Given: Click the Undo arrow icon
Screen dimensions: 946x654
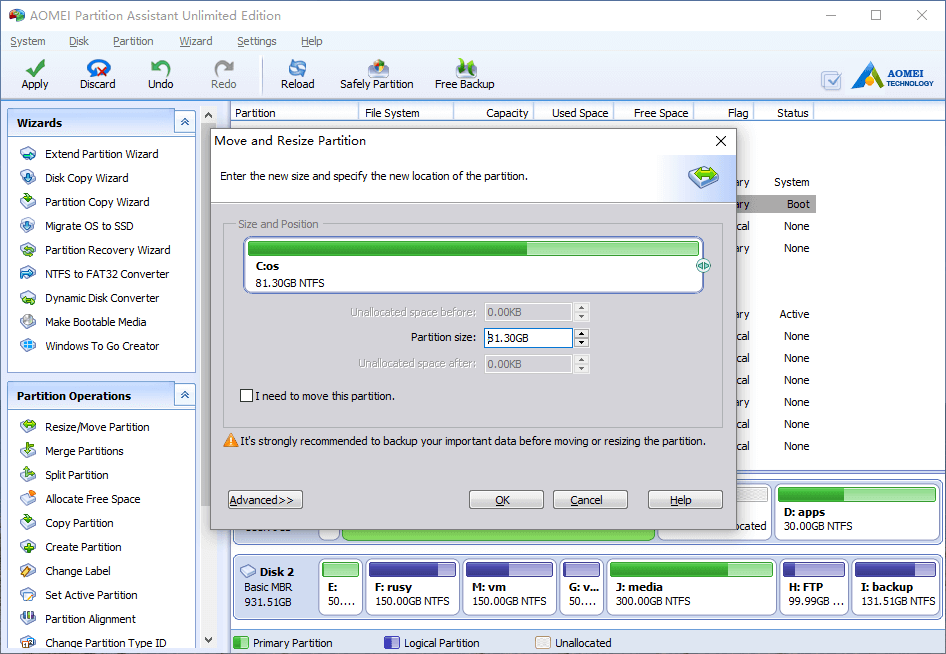Looking at the screenshot, I should pos(160,68).
